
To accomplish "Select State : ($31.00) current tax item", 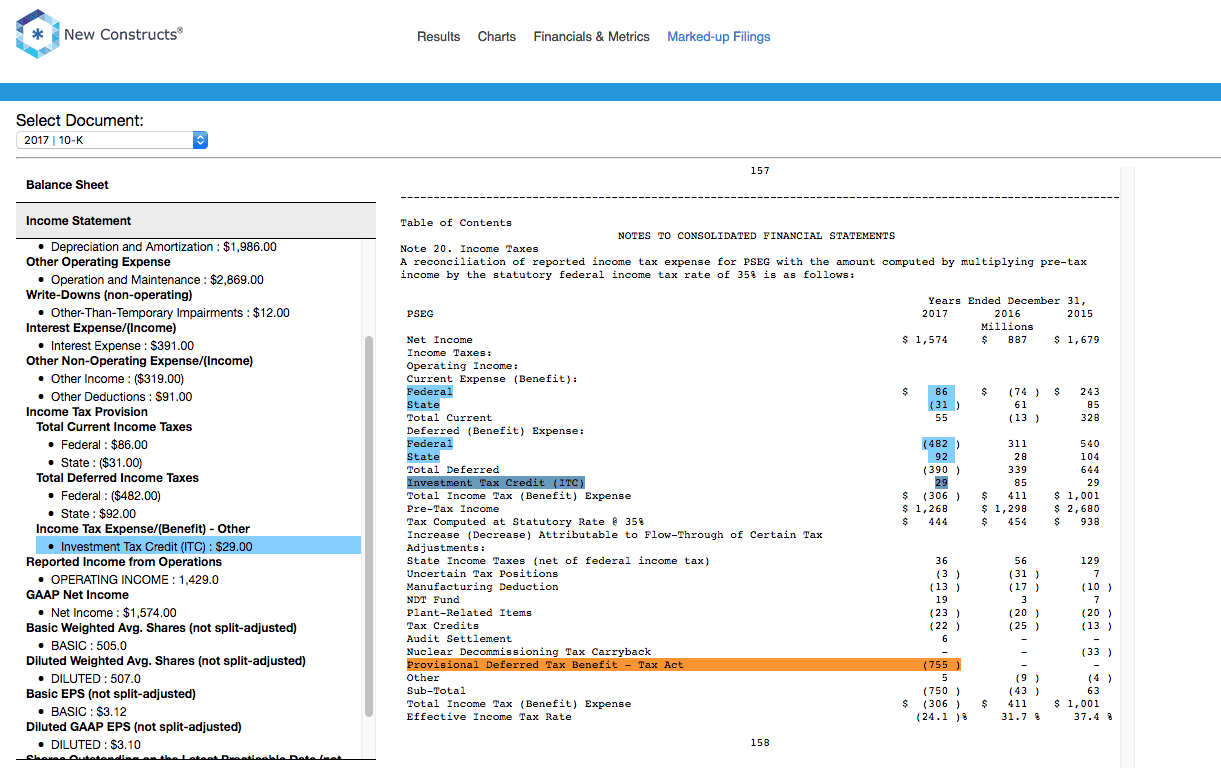I will (x=101, y=463).
